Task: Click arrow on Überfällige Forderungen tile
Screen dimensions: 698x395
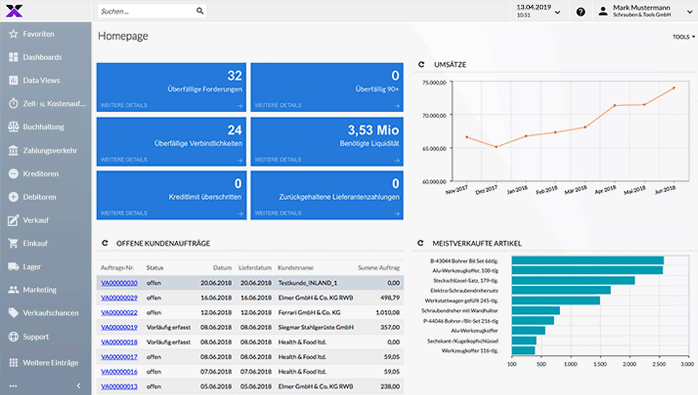Action: point(239,106)
